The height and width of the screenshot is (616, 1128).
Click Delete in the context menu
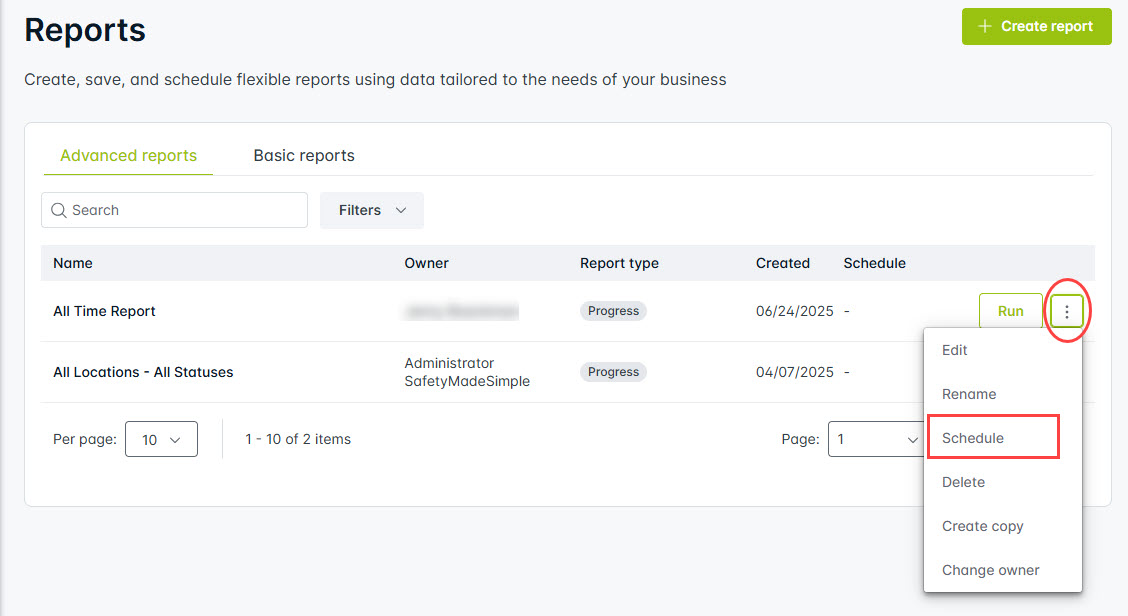click(963, 482)
